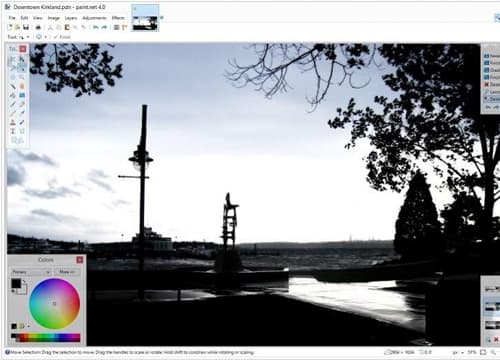The width and height of the screenshot is (500, 360).
Task: Select the Magic Wand tool
Action: [13, 86]
